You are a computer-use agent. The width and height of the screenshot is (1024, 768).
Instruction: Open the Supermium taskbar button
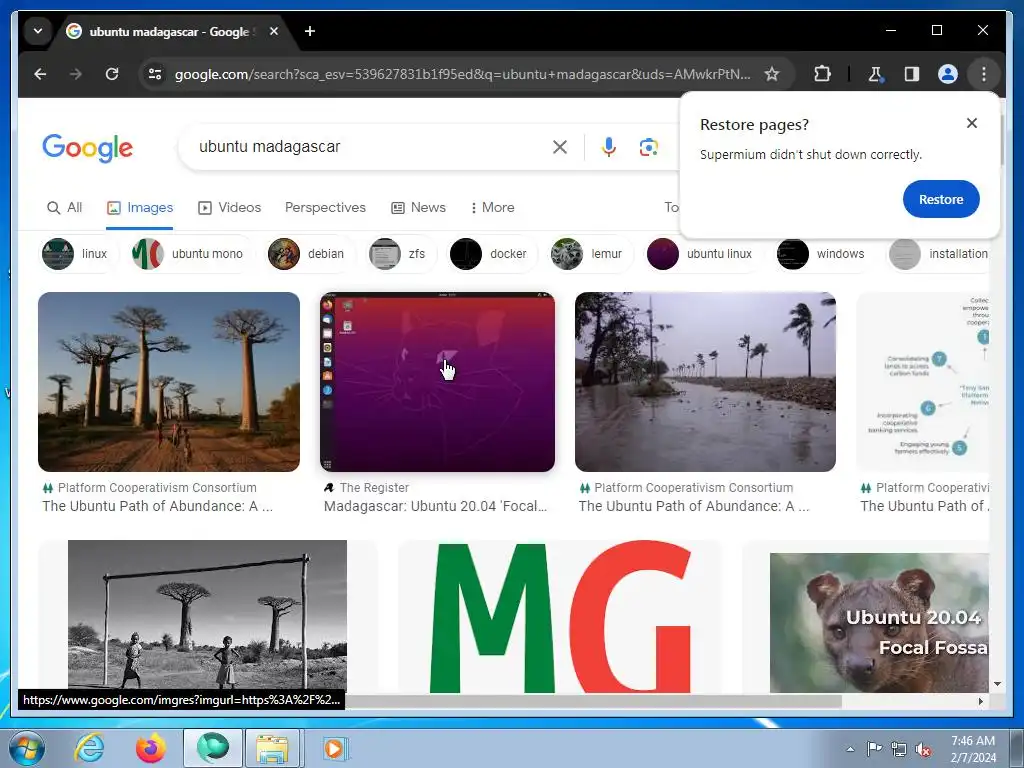click(x=213, y=748)
